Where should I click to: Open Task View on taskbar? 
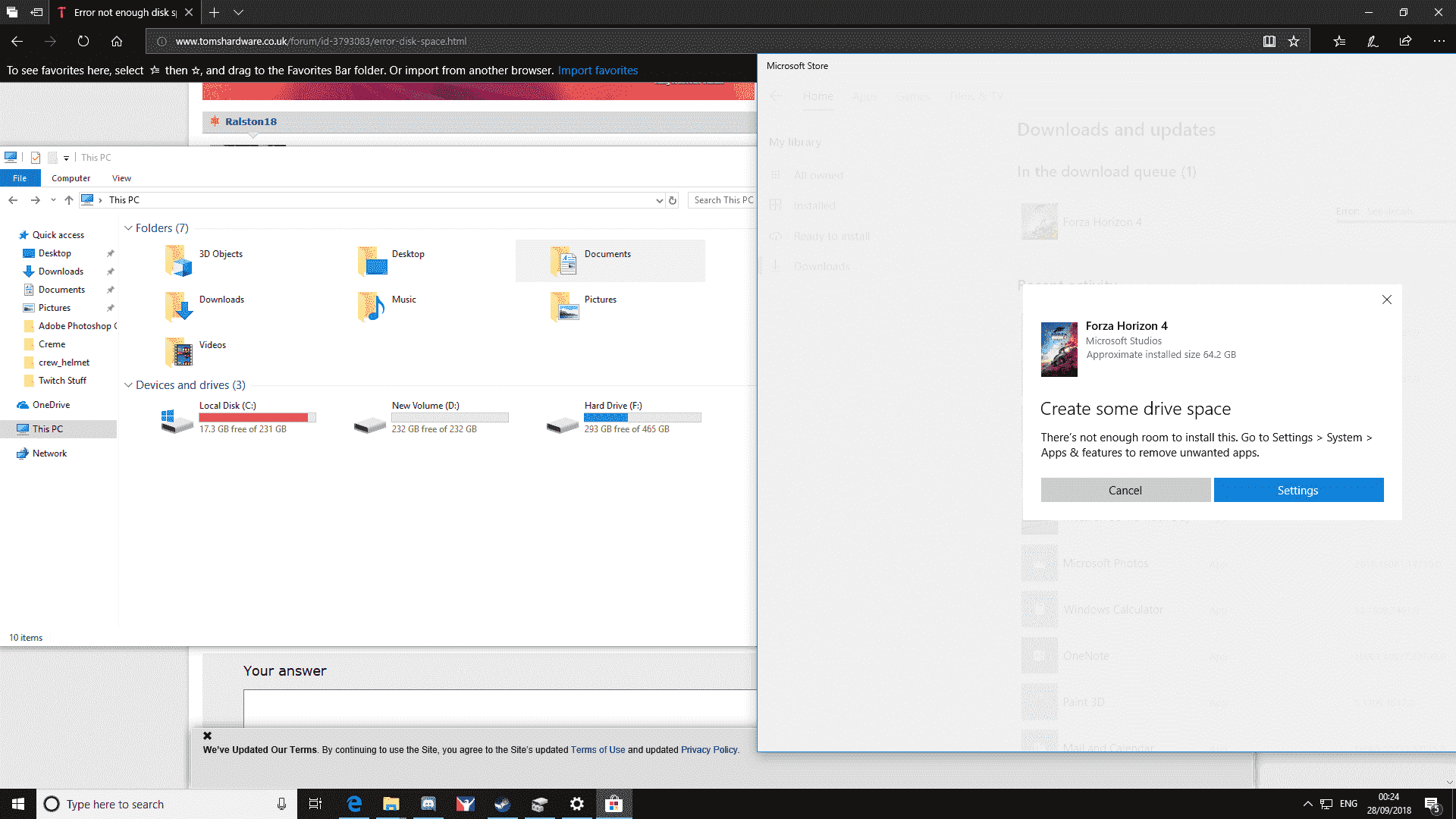click(315, 804)
